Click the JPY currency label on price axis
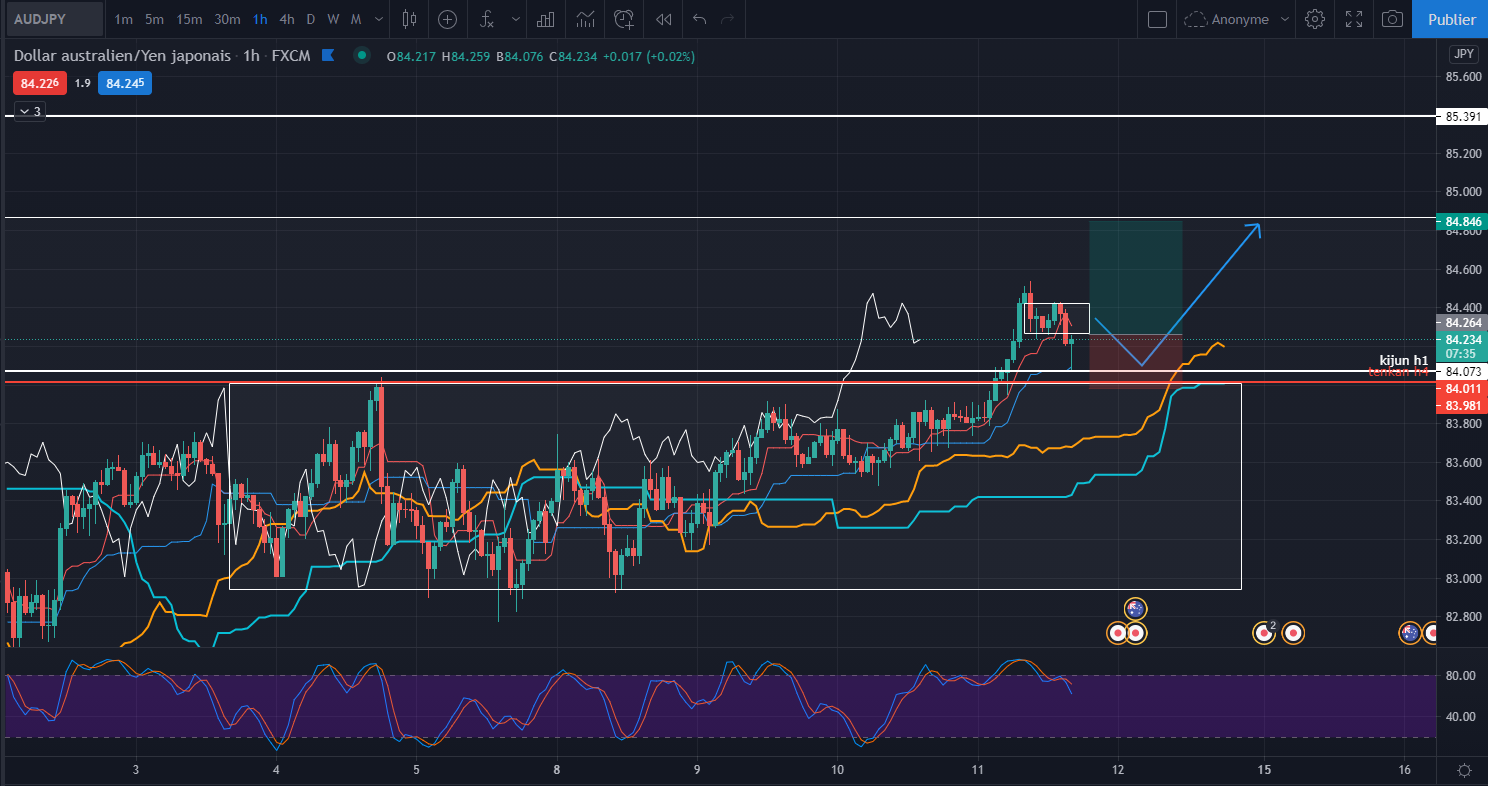Image resolution: width=1488 pixels, height=786 pixels. 1463,54
